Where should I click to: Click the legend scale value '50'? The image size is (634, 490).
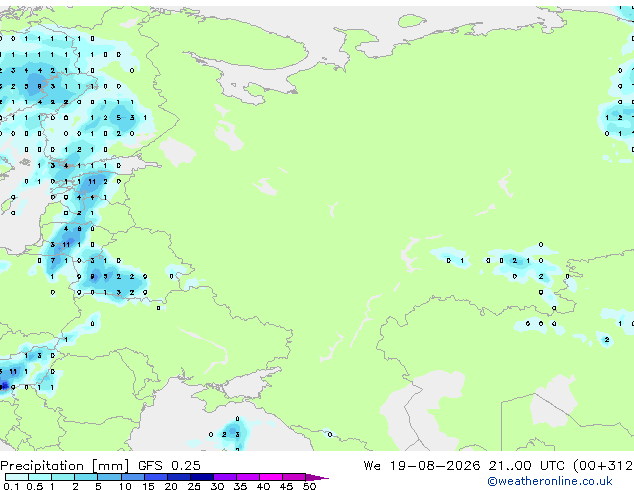click(309, 486)
